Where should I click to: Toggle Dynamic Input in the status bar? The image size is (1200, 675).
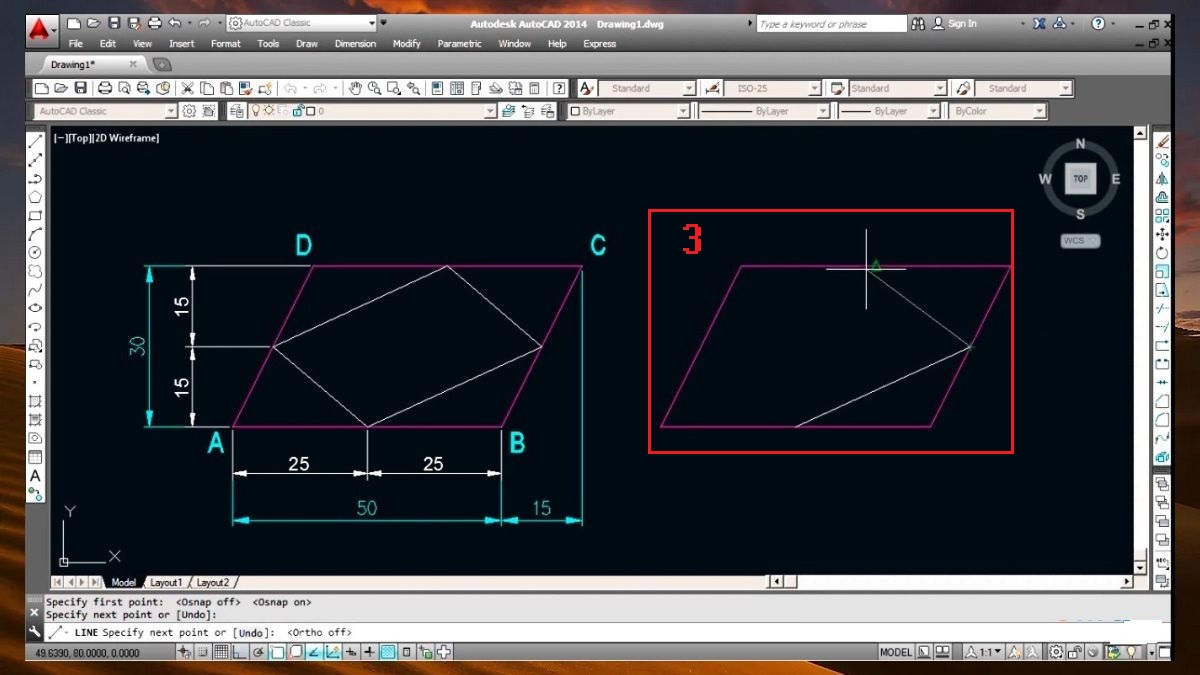pos(351,652)
